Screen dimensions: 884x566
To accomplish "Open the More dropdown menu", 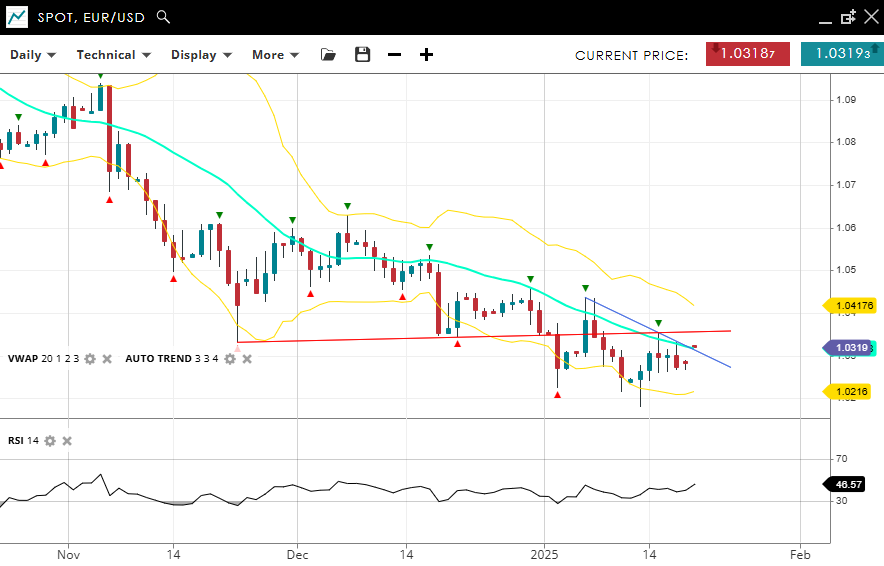I will tap(274, 55).
